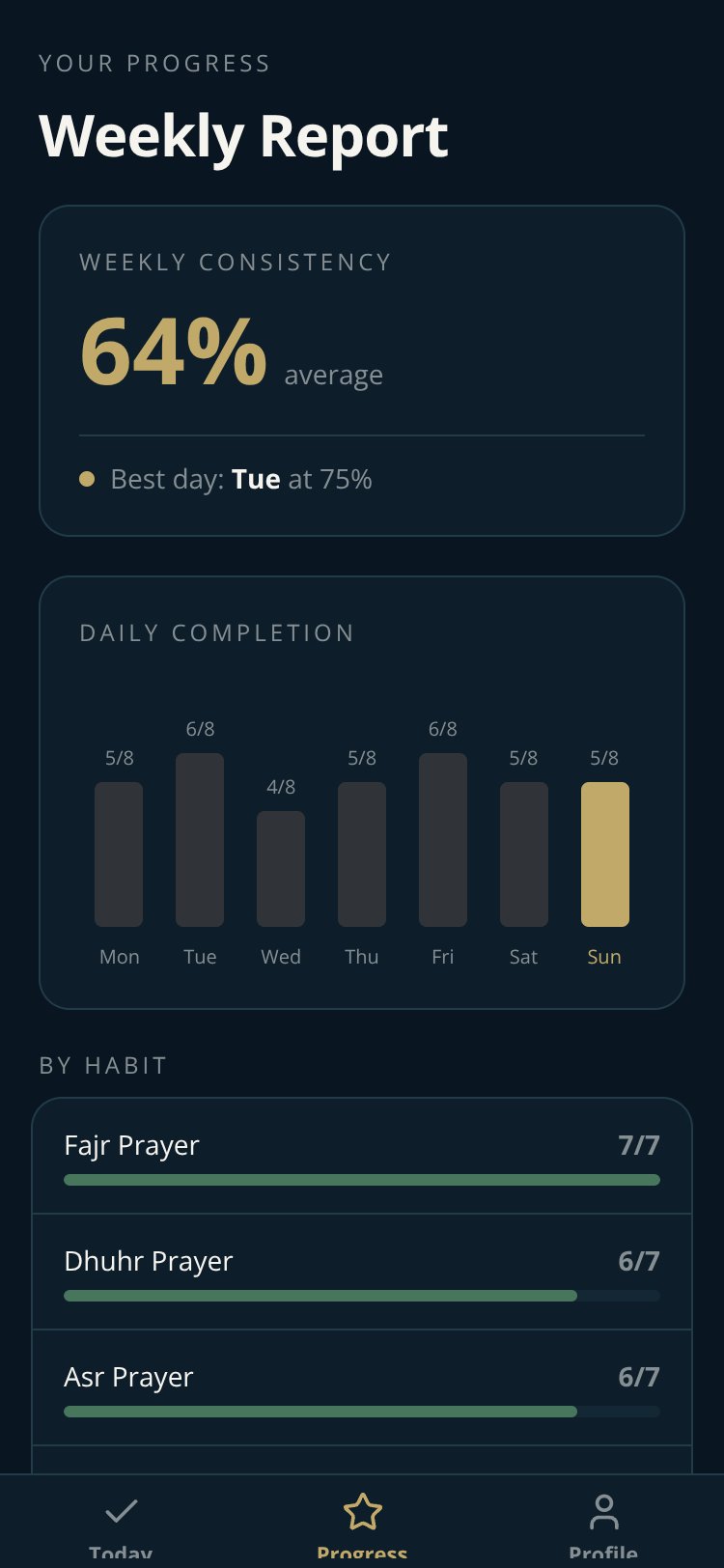Viewport: 724px width, 1568px height.
Task: Tap the Profile person icon
Action: tap(603, 1511)
